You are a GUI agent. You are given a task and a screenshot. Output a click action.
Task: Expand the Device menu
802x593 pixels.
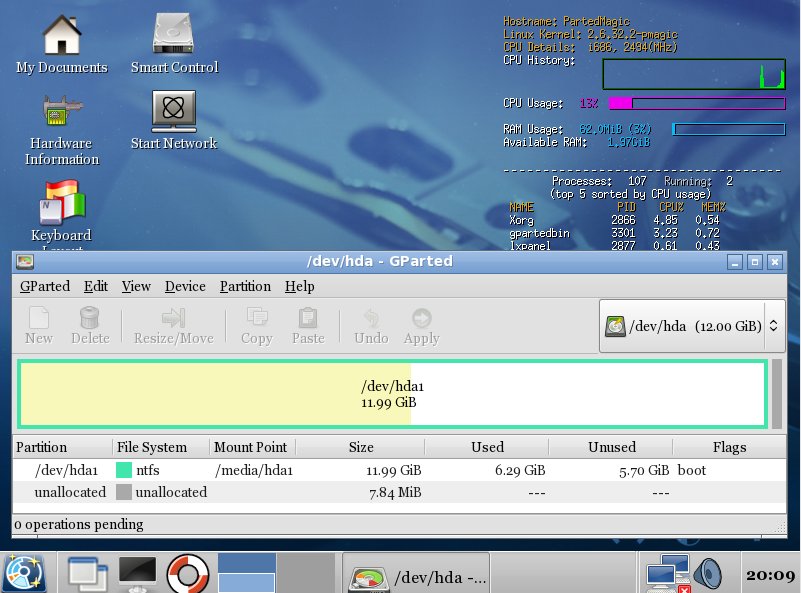(x=185, y=286)
